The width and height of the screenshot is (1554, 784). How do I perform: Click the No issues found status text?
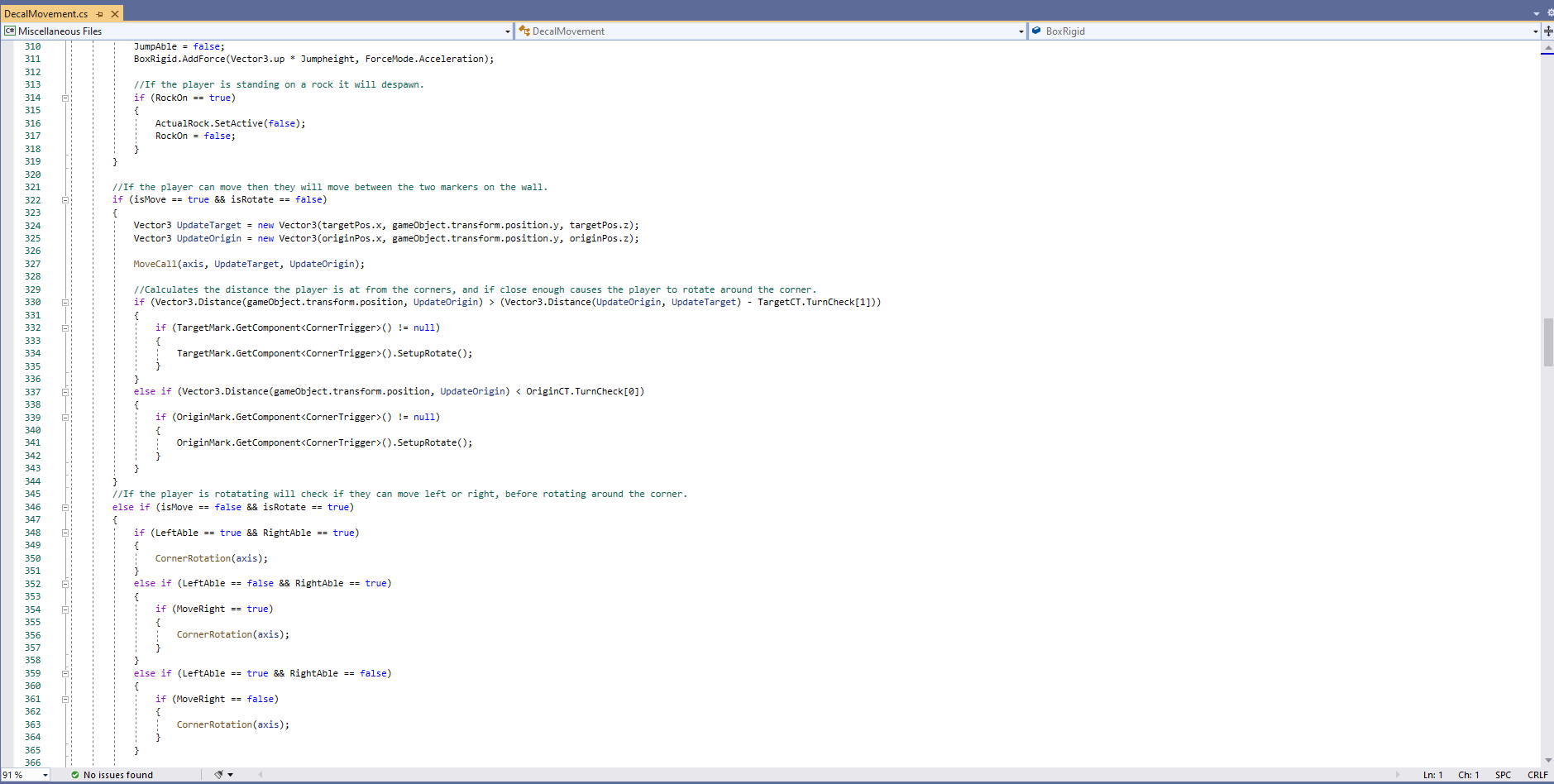118,775
